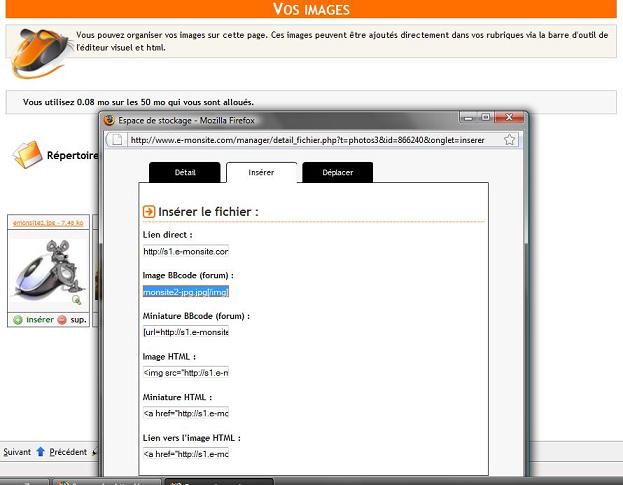Click the Miniature BBcode (forum) field
Screen dimensions: 623x485
186,332
